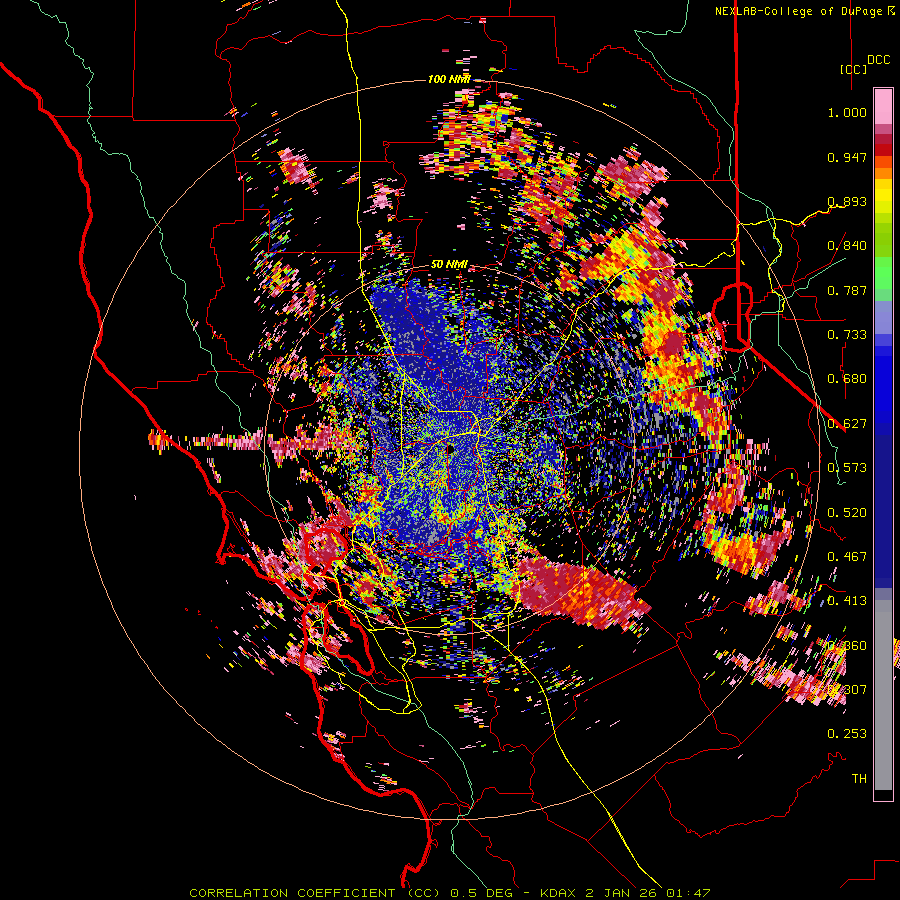This screenshot has height=900, width=900.
Task: Select the 0.253 scale value
Action: (847, 734)
